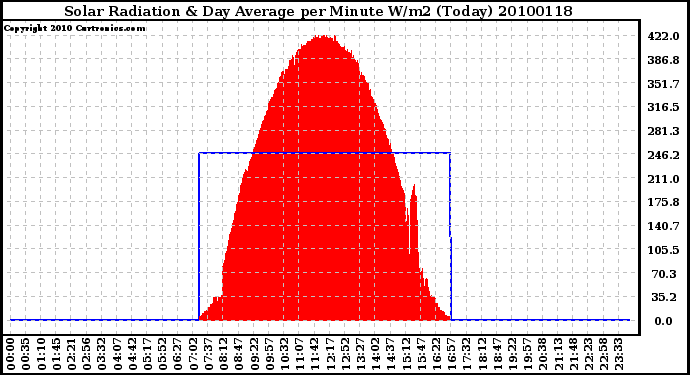The width and height of the screenshot is (690, 375).
Task: Click the 35.2 y-axis value
Action: pyautogui.click(x=664, y=298)
